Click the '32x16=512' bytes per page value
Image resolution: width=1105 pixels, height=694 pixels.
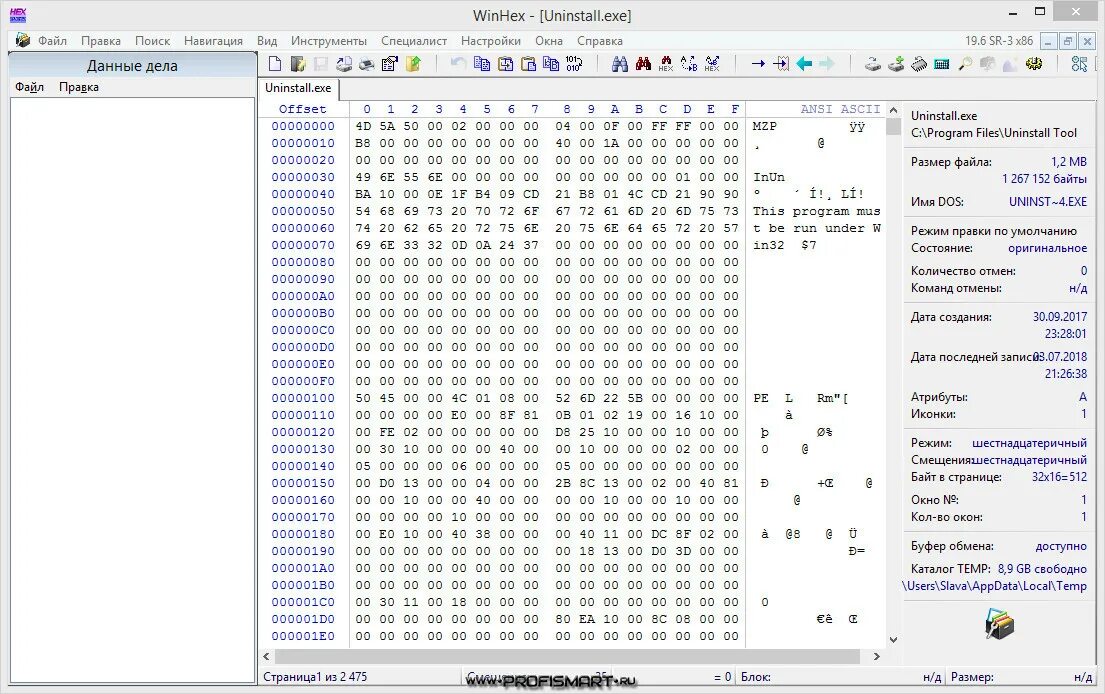pyautogui.click(x=1059, y=477)
